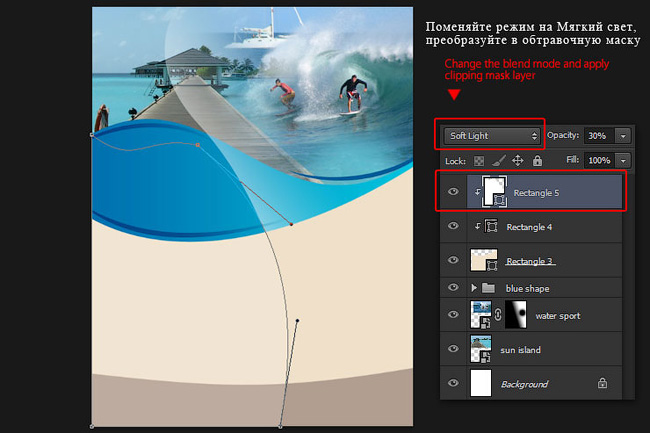Select the Rectangle 5 layer thumbnail

click(495, 191)
